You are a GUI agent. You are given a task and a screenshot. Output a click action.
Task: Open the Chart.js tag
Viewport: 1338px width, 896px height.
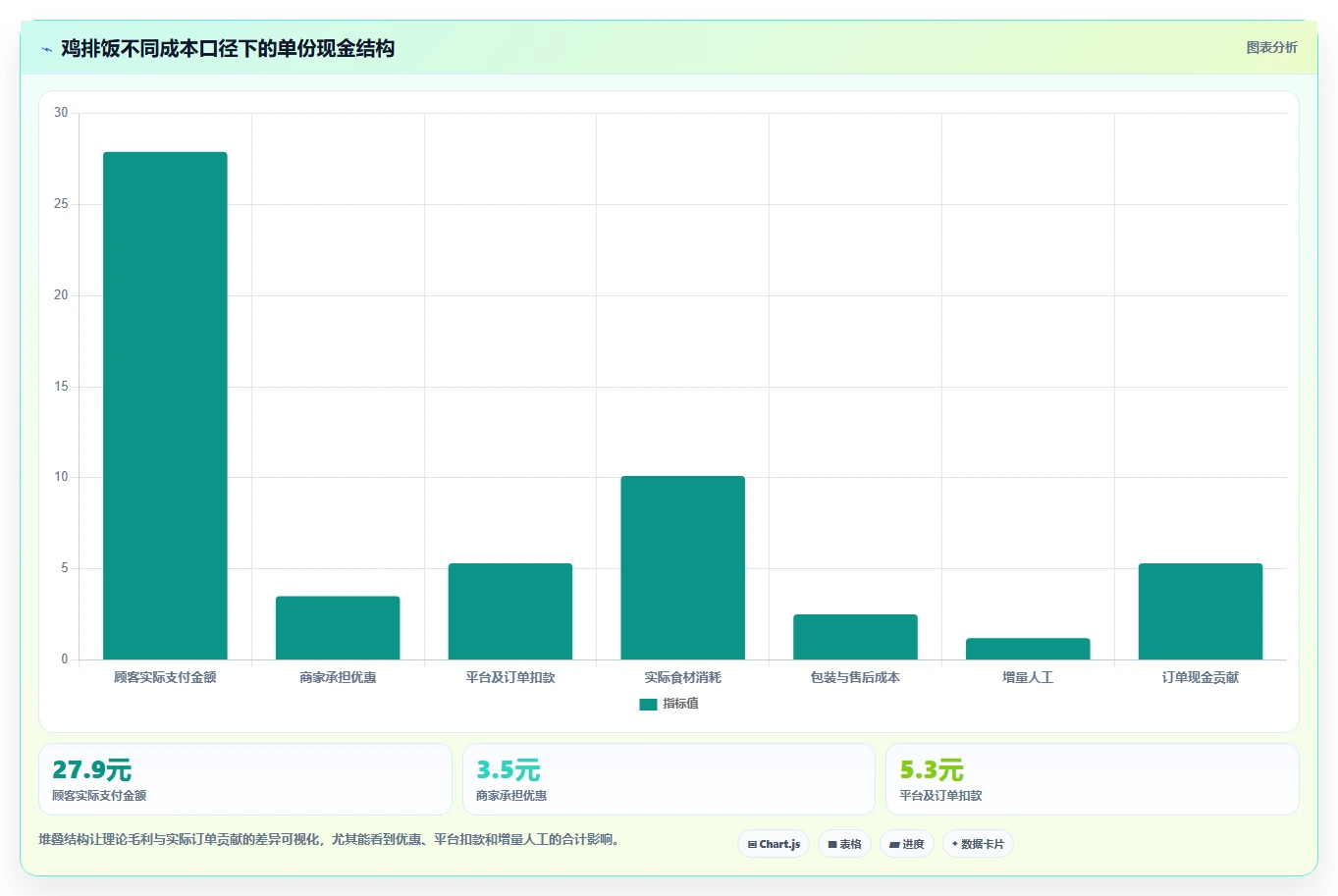pos(774,844)
